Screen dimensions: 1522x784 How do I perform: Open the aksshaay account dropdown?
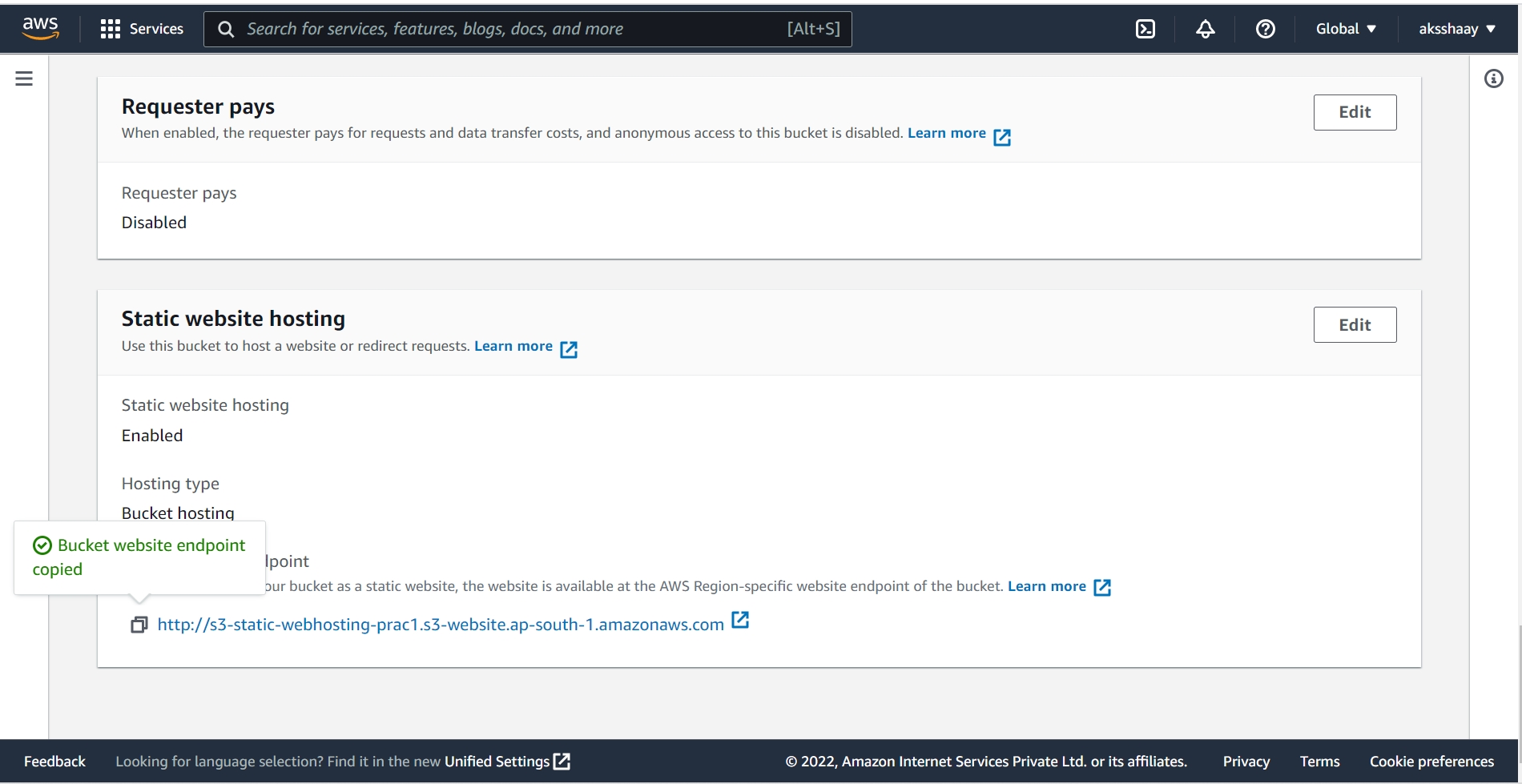1456,29
